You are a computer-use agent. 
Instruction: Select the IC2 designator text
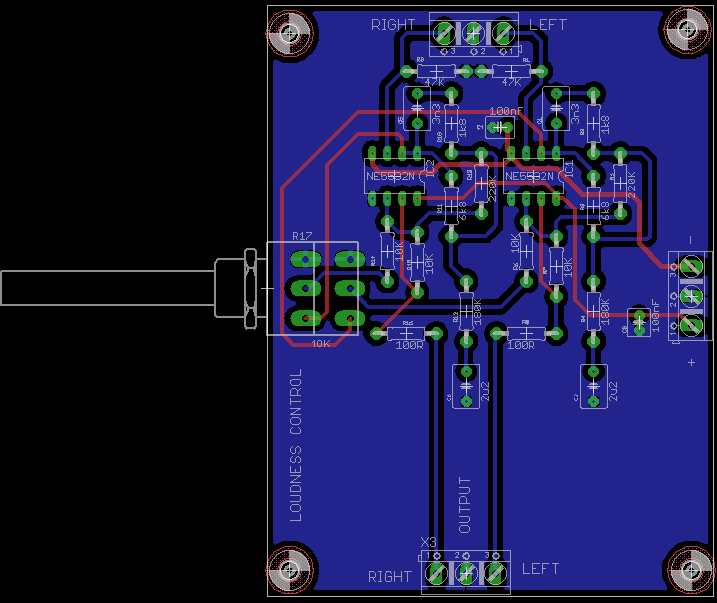430,169
